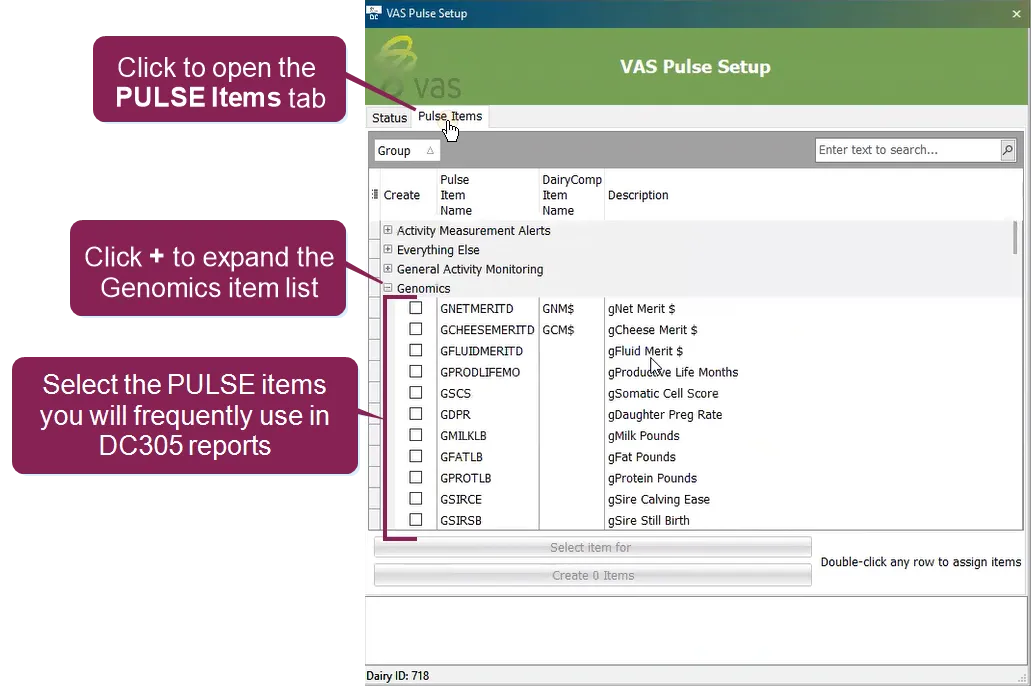
Task: Close the VAS Pulse Setup window
Action: click(x=1016, y=13)
